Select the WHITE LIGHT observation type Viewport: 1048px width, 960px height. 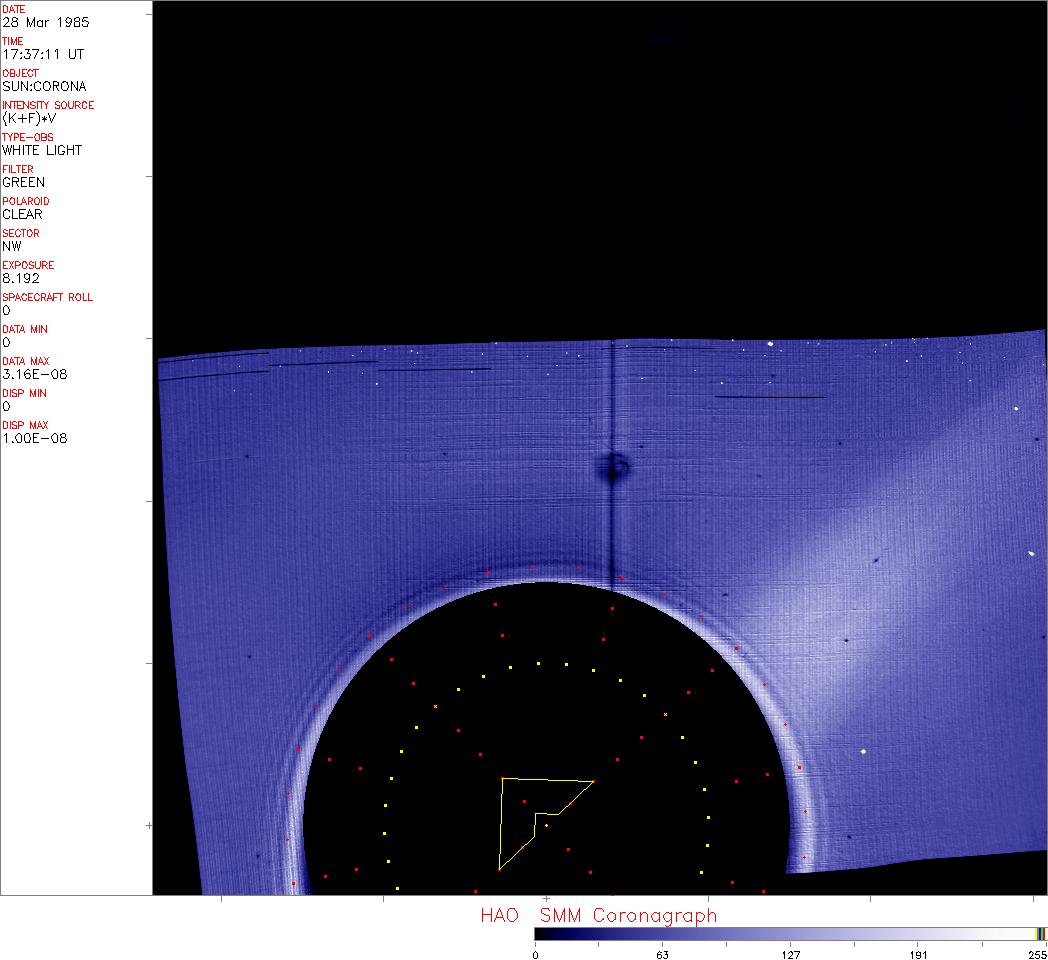[x=42, y=150]
